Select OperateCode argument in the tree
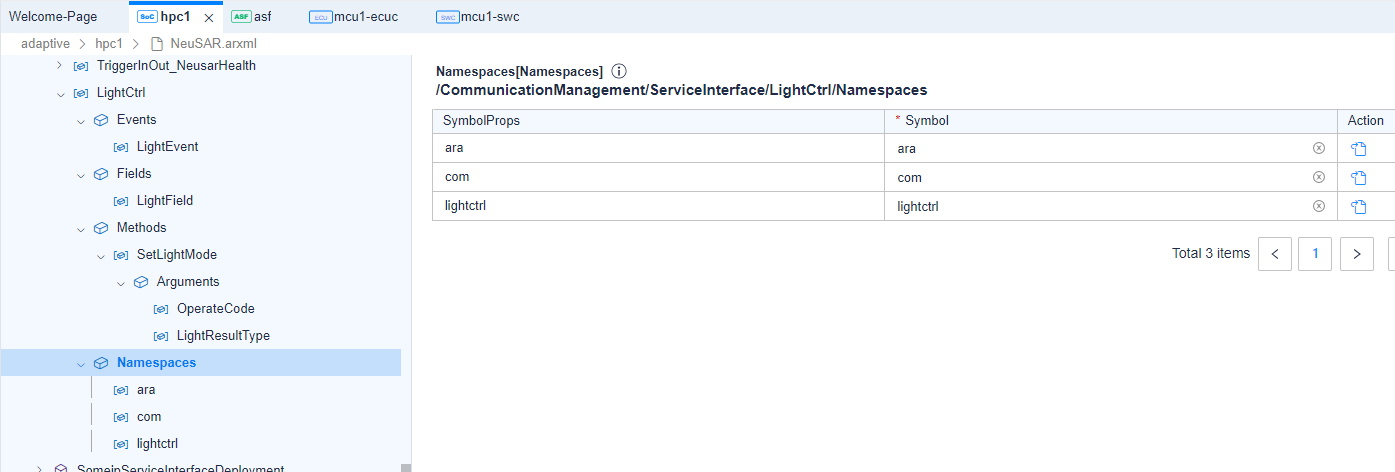Image resolution: width=1395 pixels, height=472 pixels. point(215,309)
